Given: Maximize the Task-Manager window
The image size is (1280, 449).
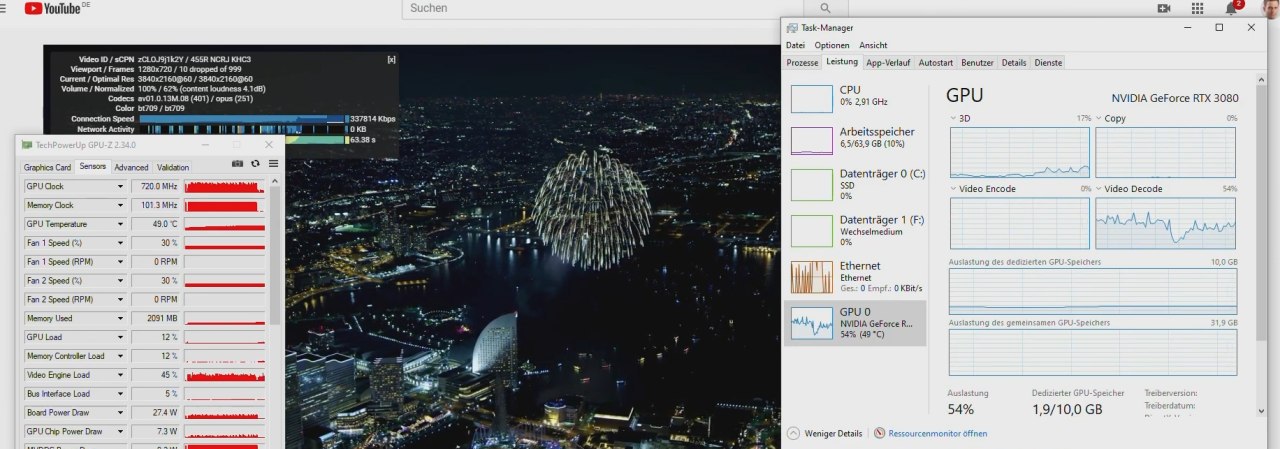Looking at the screenshot, I should (x=1219, y=28).
